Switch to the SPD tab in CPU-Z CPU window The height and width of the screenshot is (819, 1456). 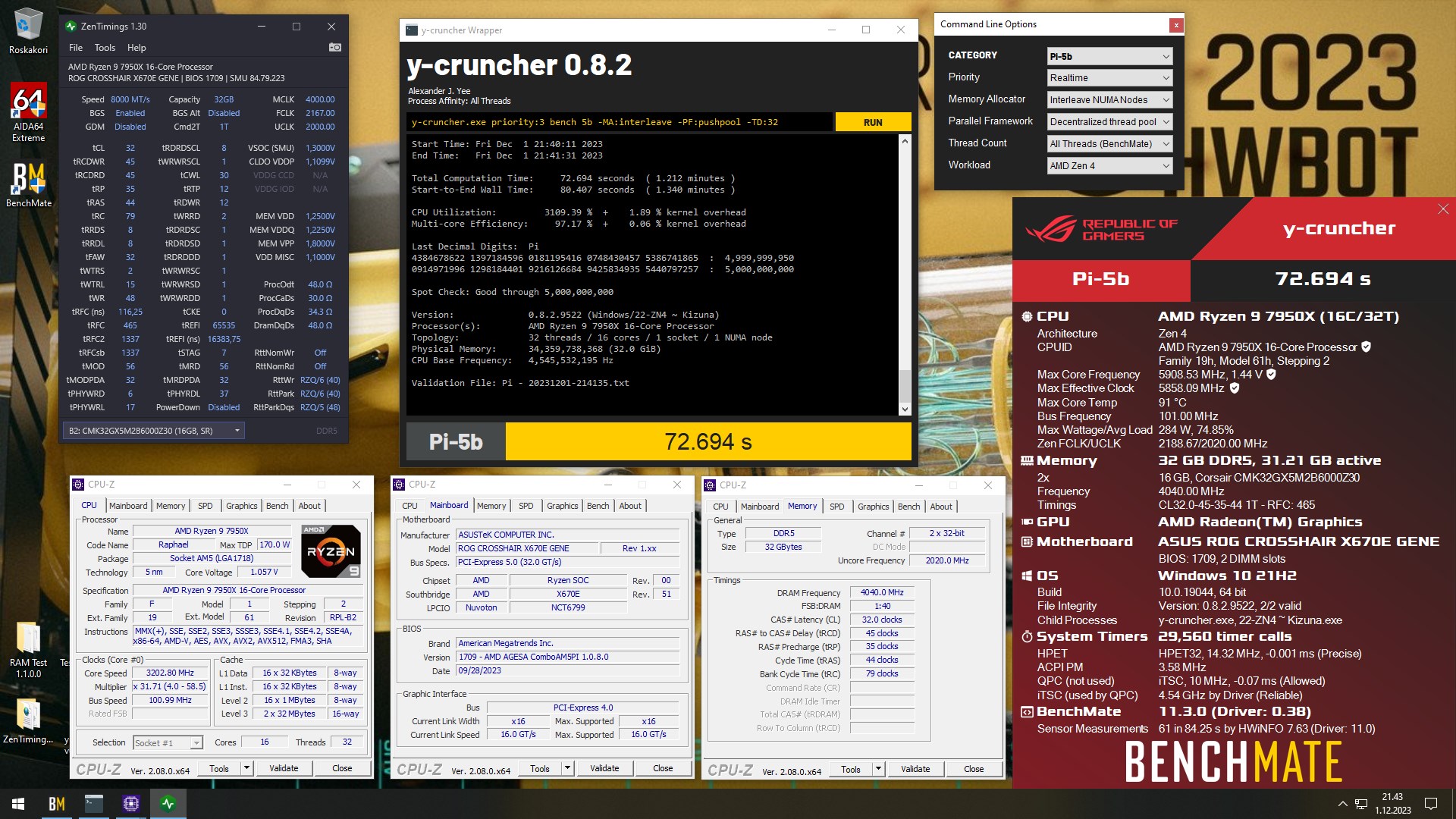point(206,506)
